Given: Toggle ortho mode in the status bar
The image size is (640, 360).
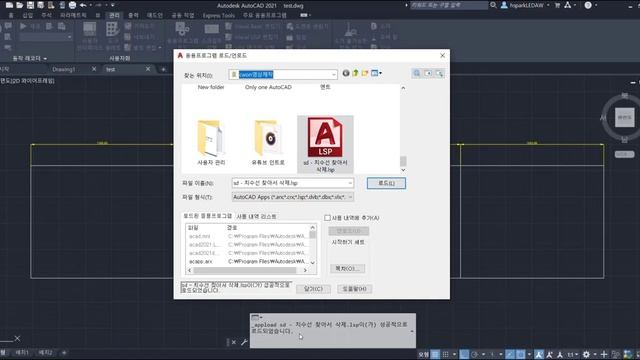Looking at the screenshot, I should point(464,354).
